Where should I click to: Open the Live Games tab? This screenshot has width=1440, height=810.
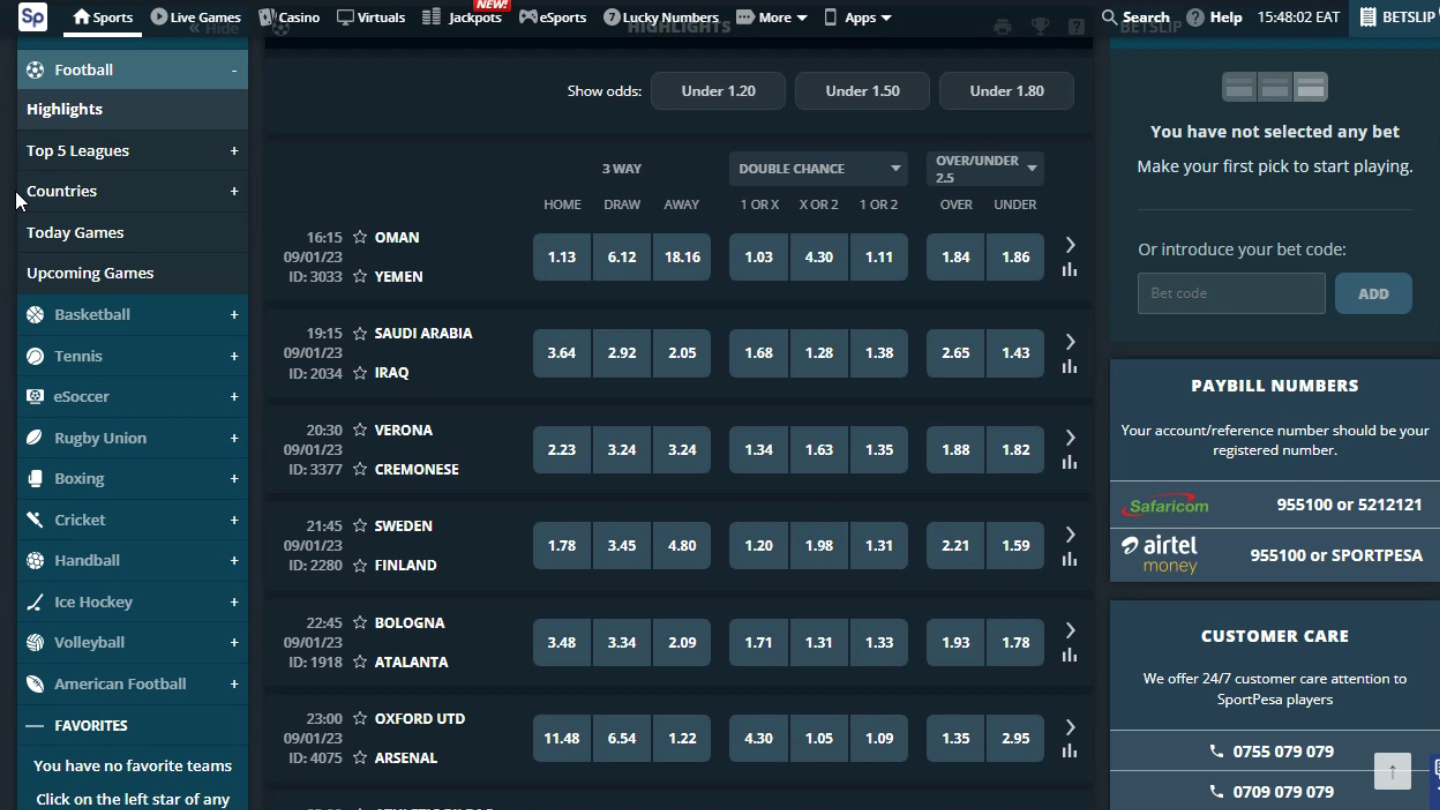(196, 17)
